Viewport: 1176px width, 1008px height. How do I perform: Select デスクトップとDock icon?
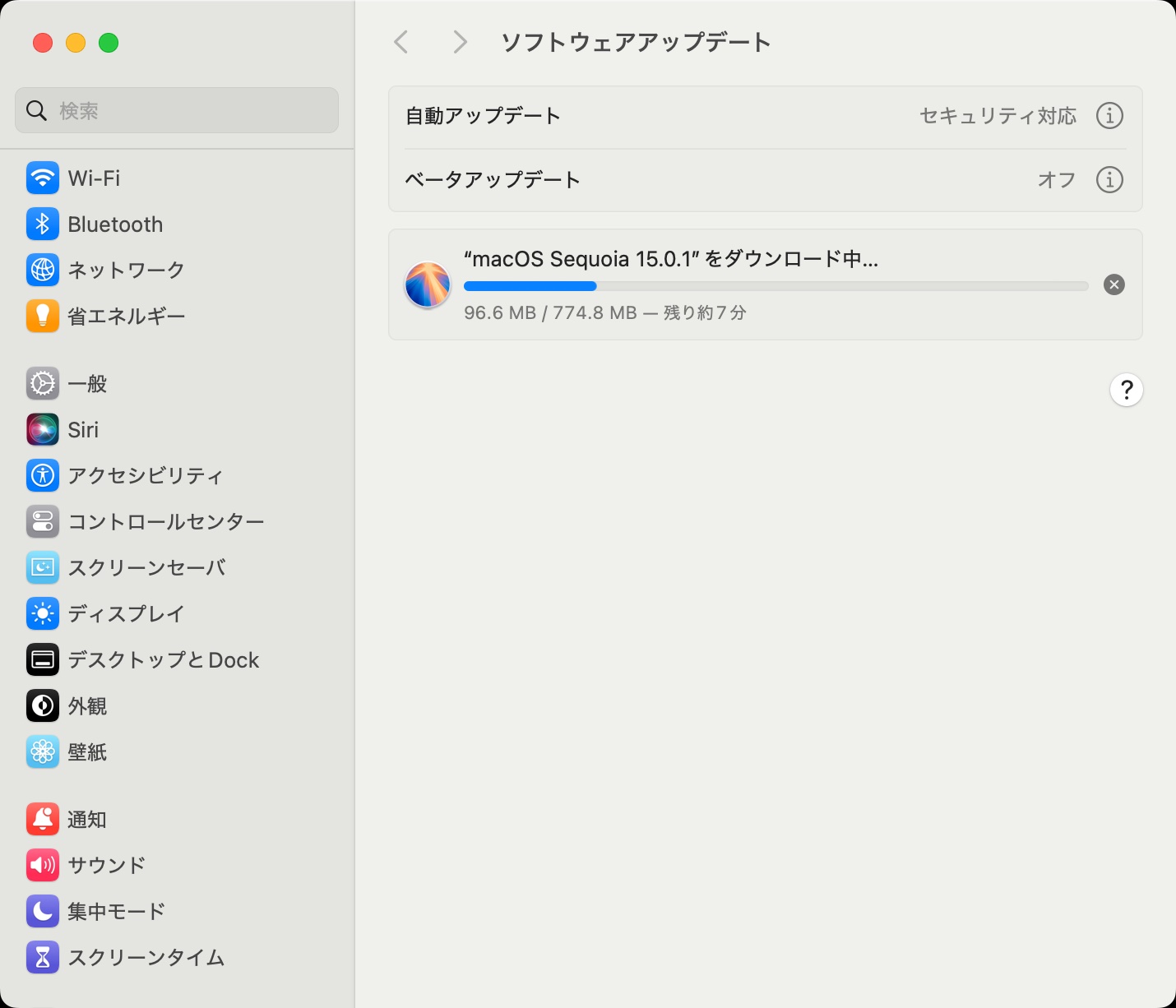[x=43, y=659]
